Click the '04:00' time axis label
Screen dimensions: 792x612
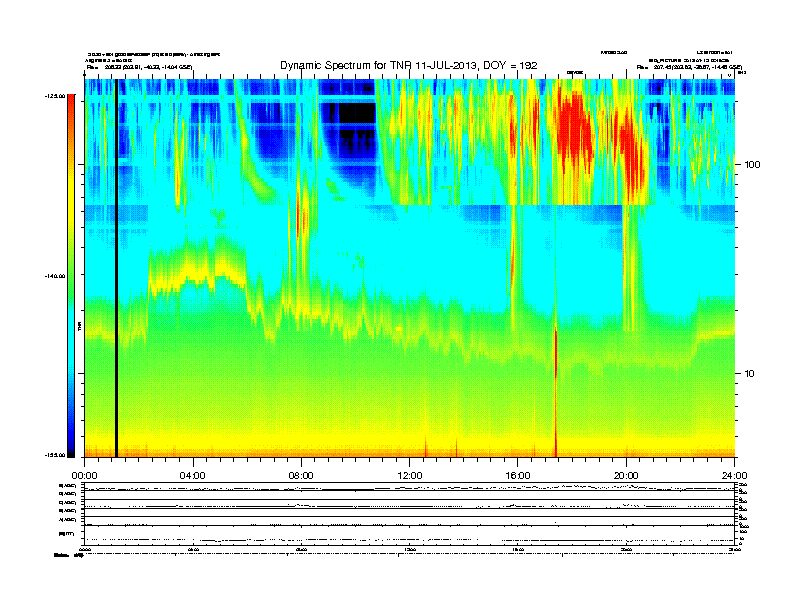click(x=193, y=476)
